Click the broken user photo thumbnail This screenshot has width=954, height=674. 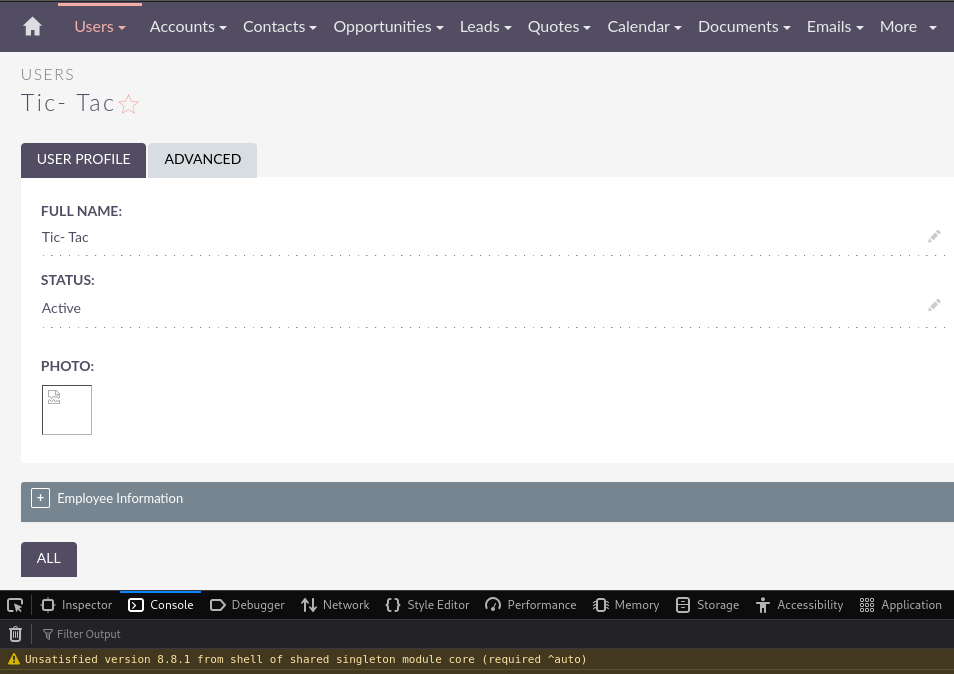(67, 410)
